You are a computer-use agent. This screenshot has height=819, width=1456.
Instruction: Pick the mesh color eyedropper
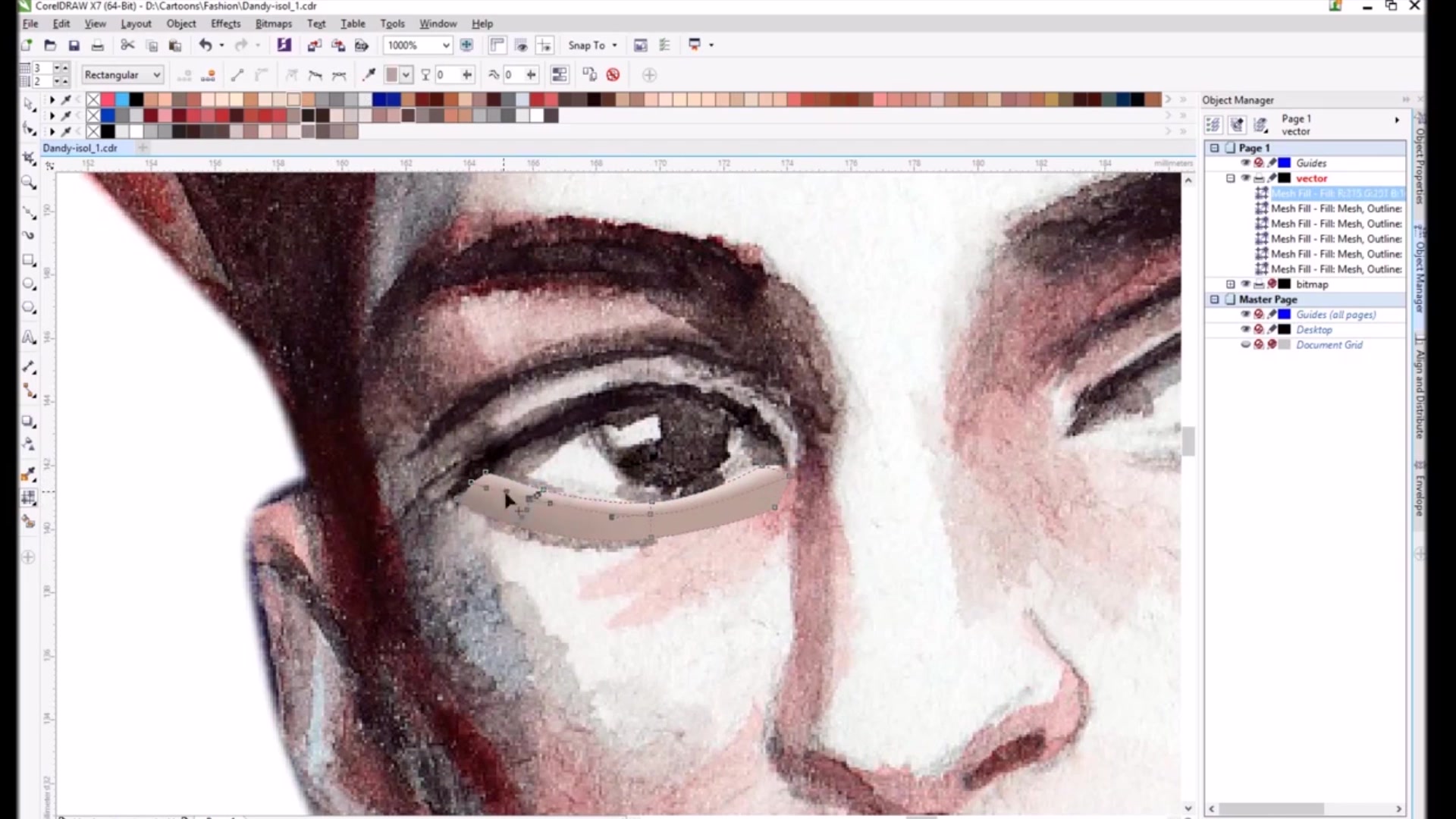click(x=369, y=74)
